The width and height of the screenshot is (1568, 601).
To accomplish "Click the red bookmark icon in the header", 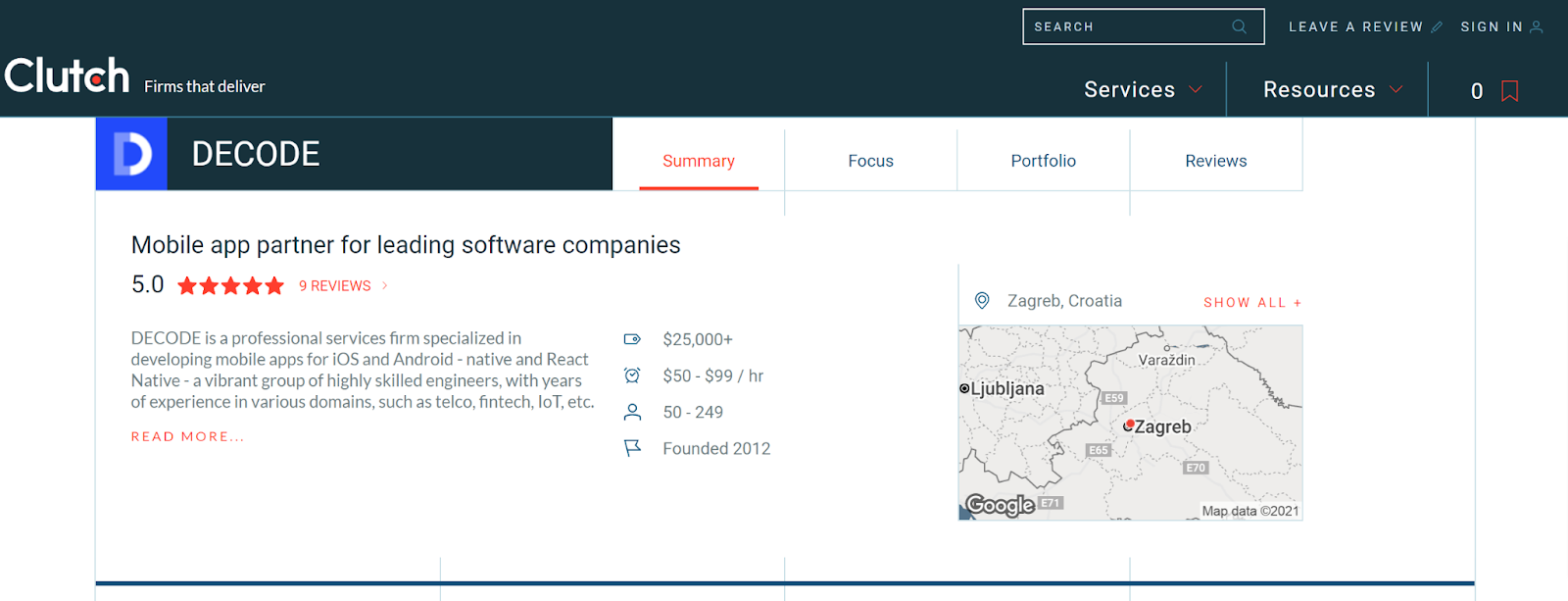I will click(x=1509, y=91).
